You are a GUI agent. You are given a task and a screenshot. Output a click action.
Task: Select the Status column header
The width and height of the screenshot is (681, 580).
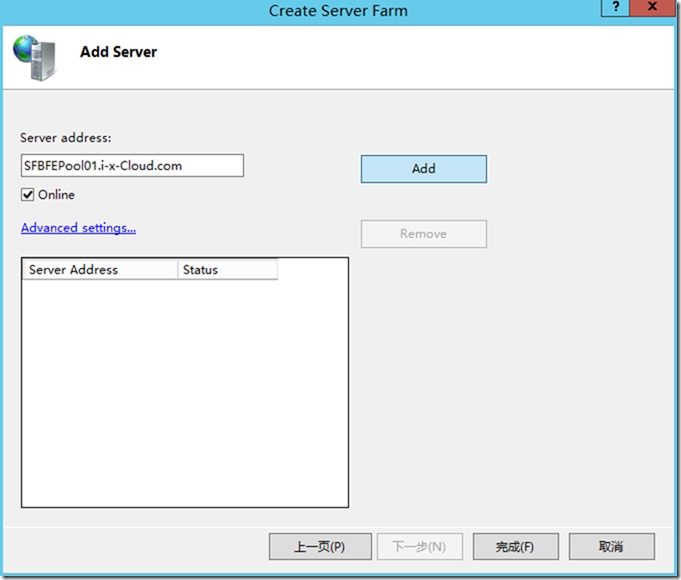(x=228, y=270)
